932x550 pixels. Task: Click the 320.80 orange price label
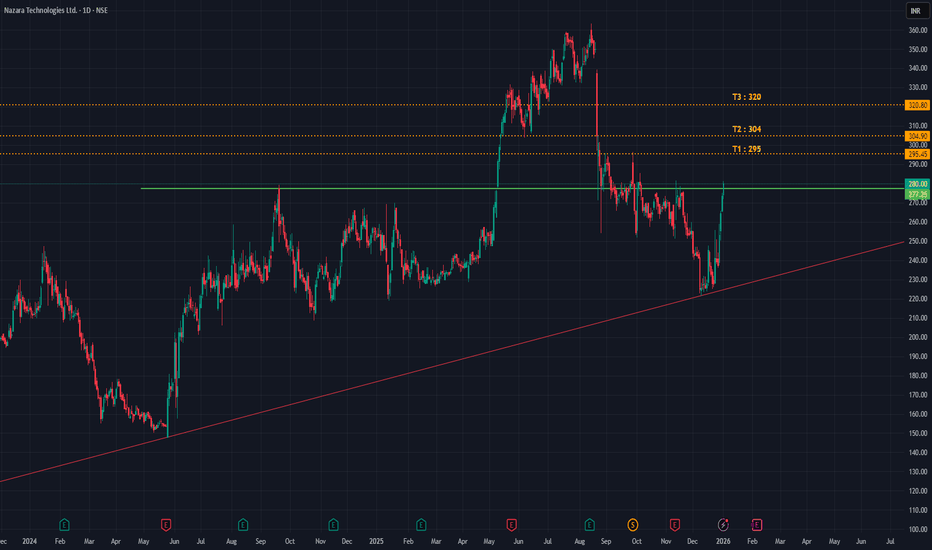[917, 105]
